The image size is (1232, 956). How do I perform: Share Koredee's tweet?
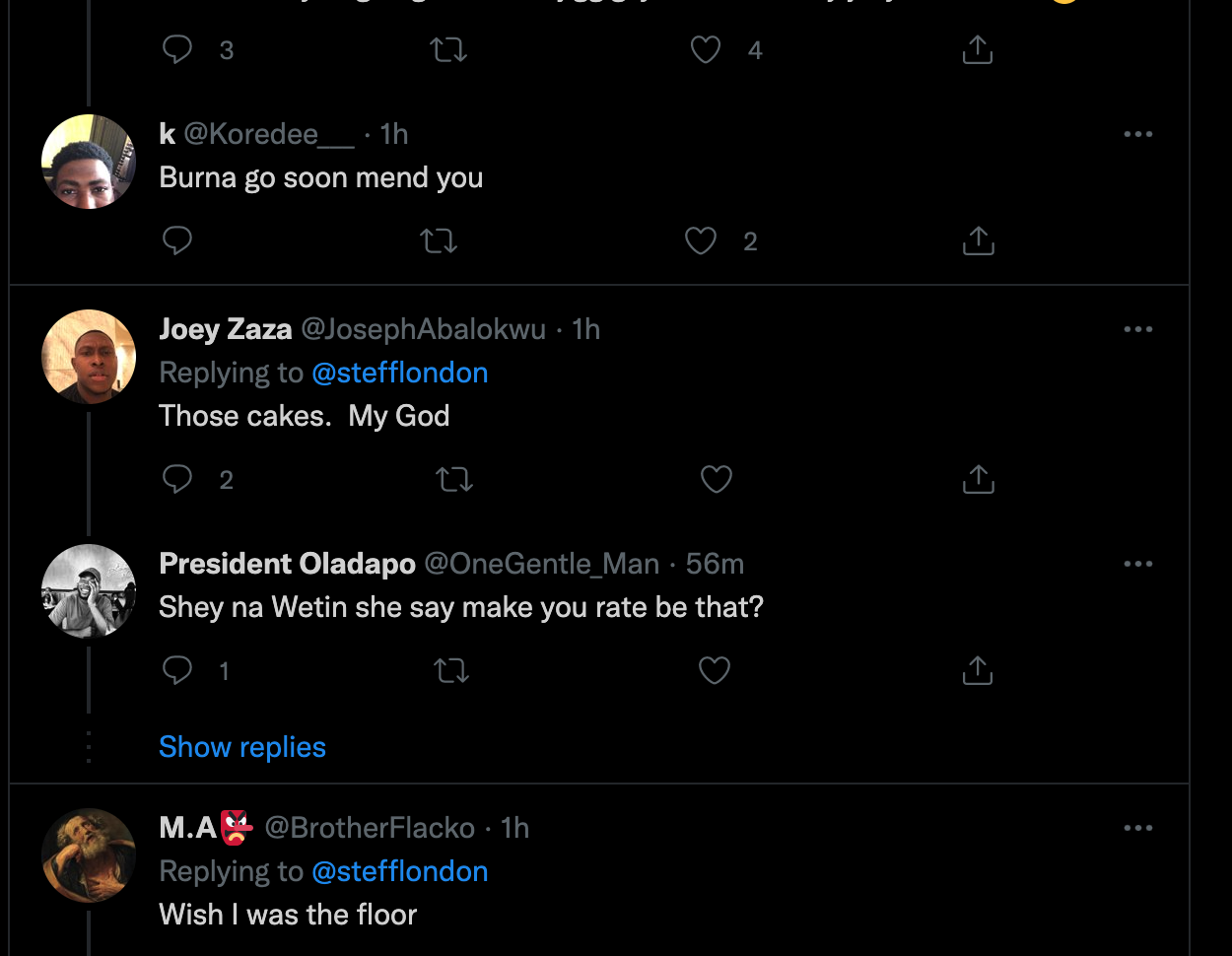click(978, 240)
